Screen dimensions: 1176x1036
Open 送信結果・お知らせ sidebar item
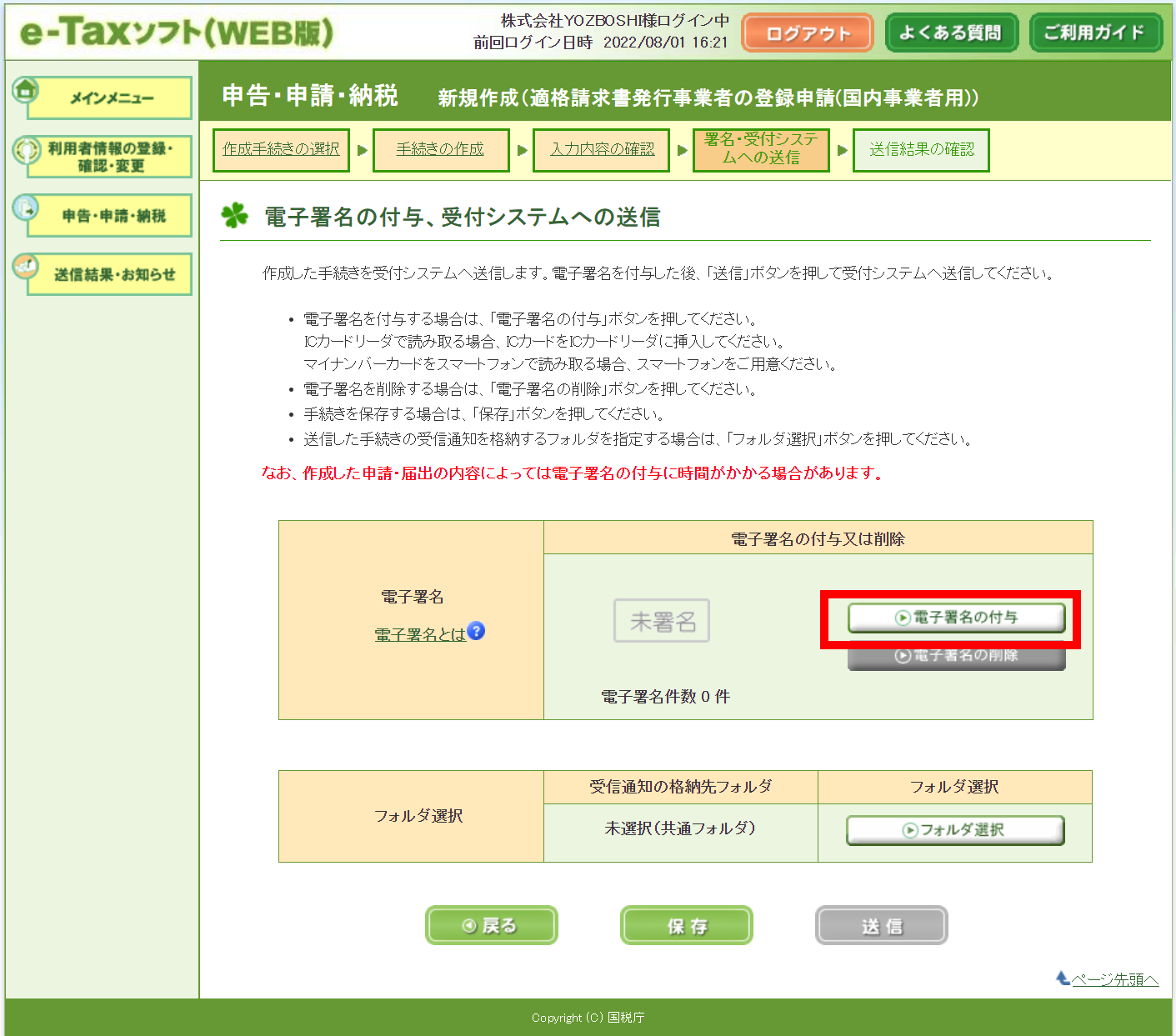click(111, 274)
